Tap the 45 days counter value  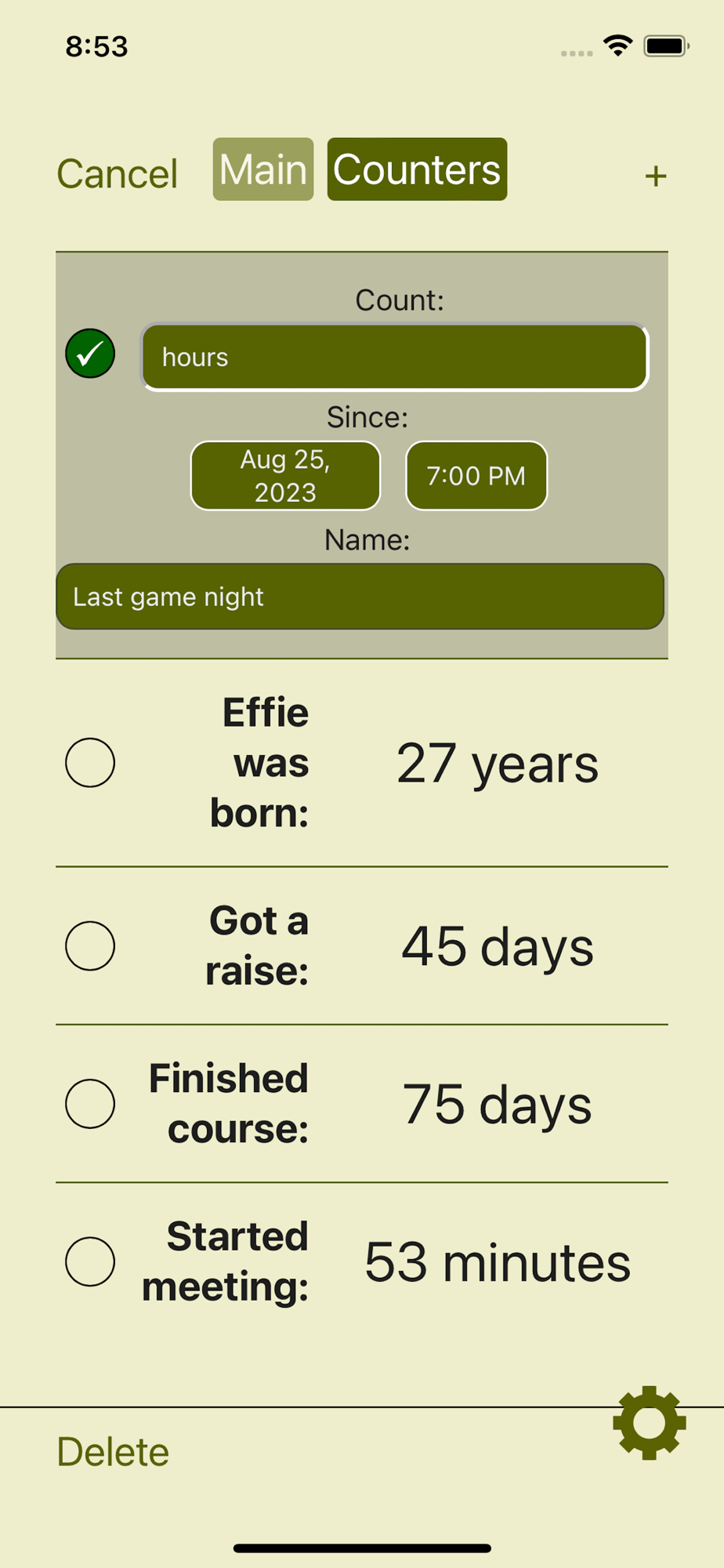[498, 946]
